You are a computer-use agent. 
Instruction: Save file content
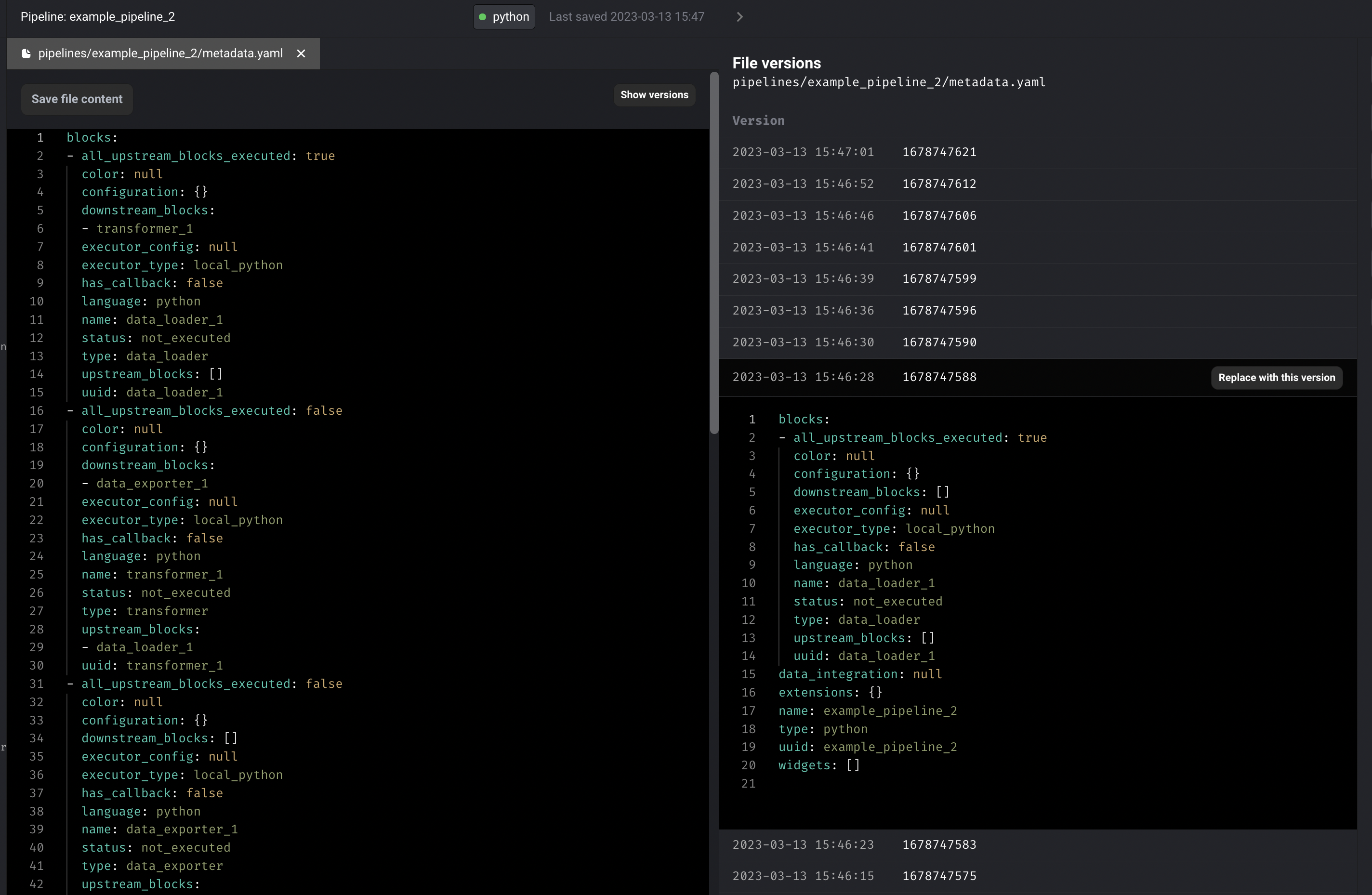pyautogui.click(x=77, y=99)
